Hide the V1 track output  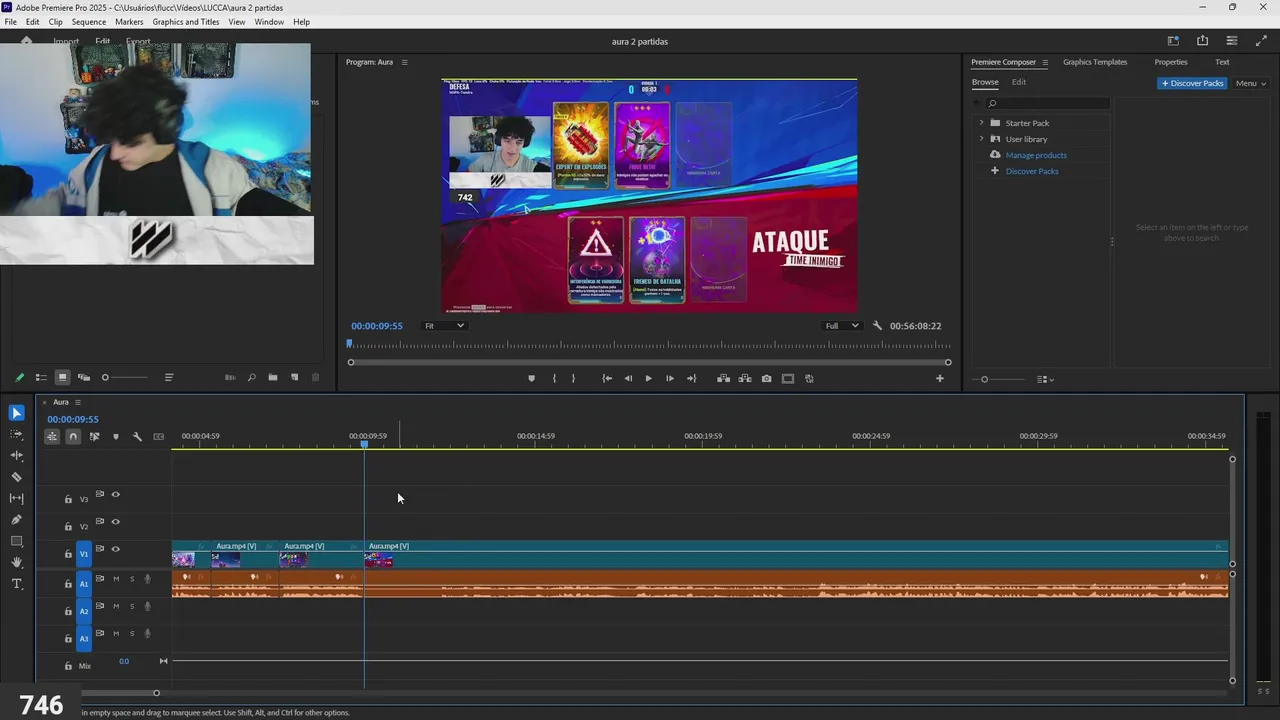click(x=115, y=549)
